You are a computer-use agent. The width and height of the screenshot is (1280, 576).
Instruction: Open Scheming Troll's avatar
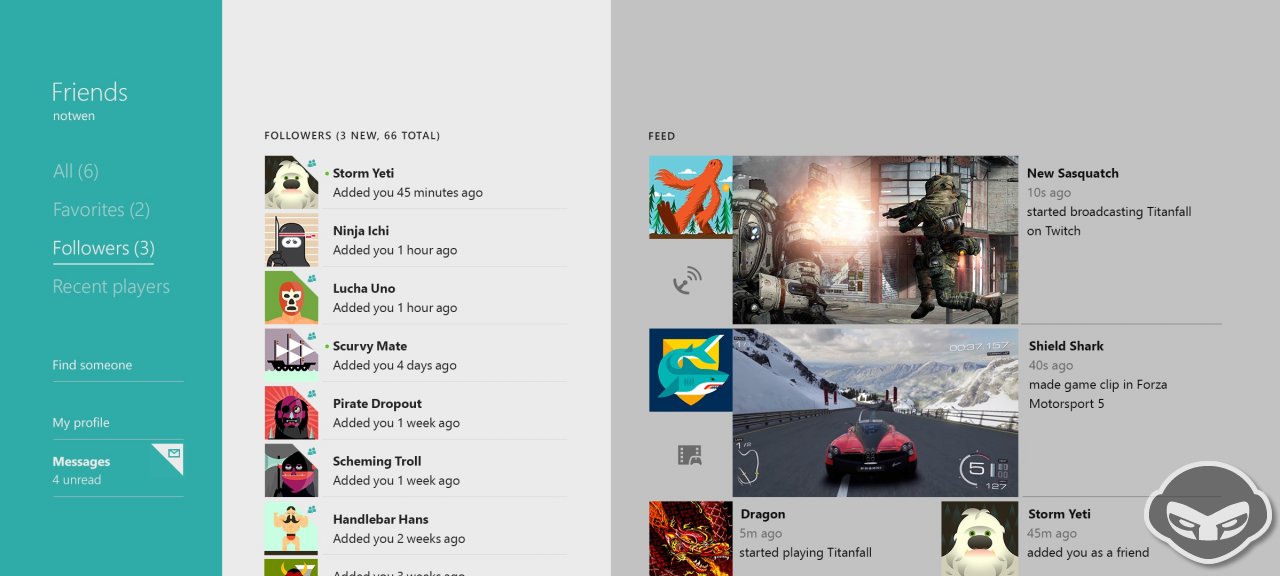coord(291,471)
